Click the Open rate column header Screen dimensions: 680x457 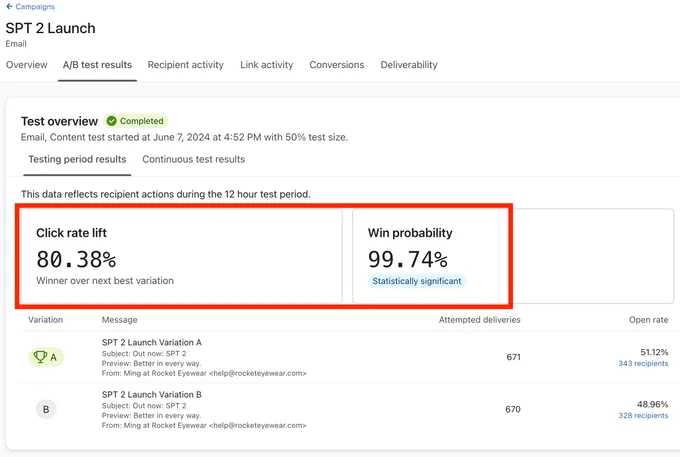[x=648, y=320]
